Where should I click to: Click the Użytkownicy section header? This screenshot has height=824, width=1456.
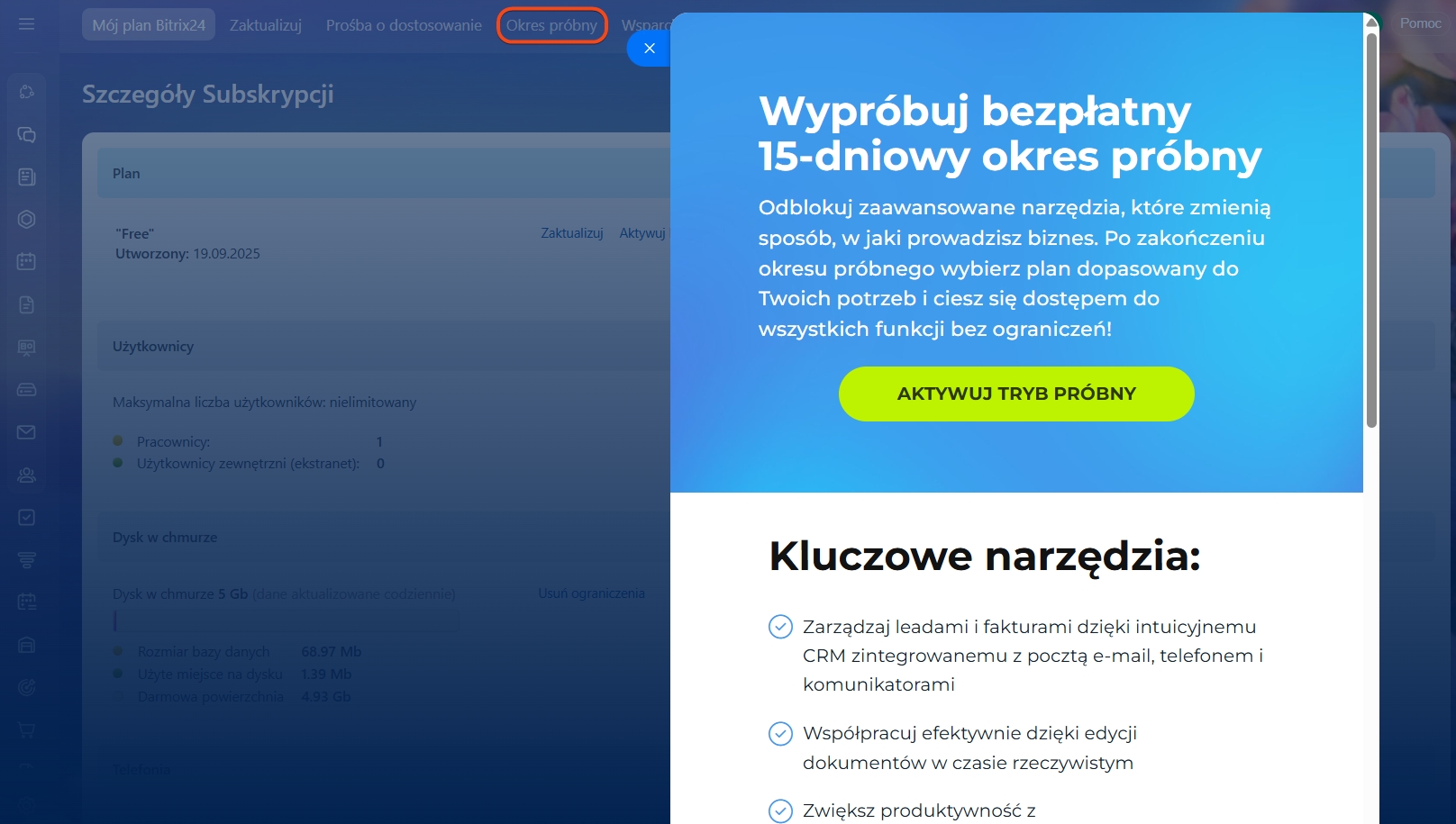coord(153,346)
